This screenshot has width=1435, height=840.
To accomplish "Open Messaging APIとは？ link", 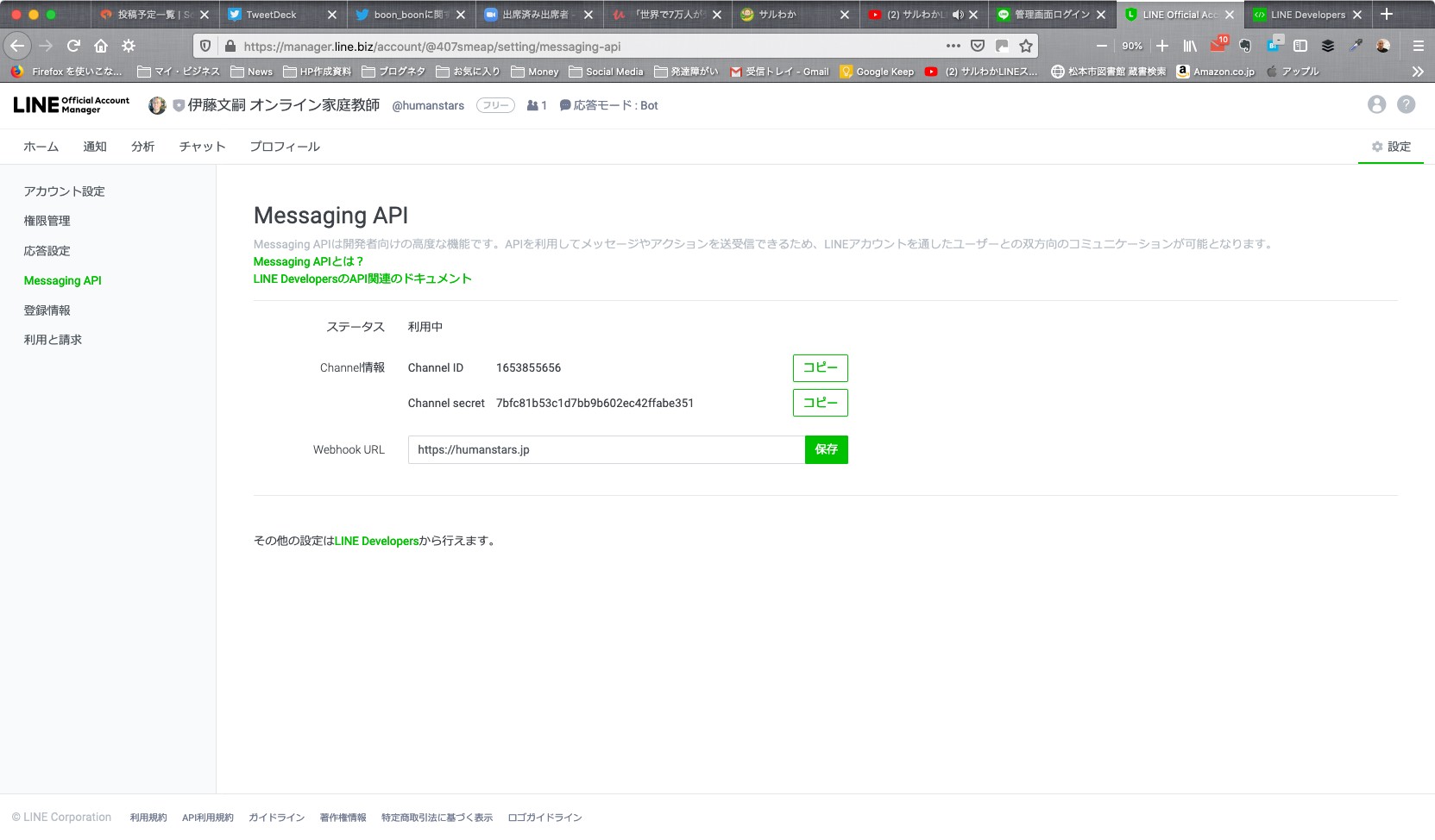I will (308, 261).
